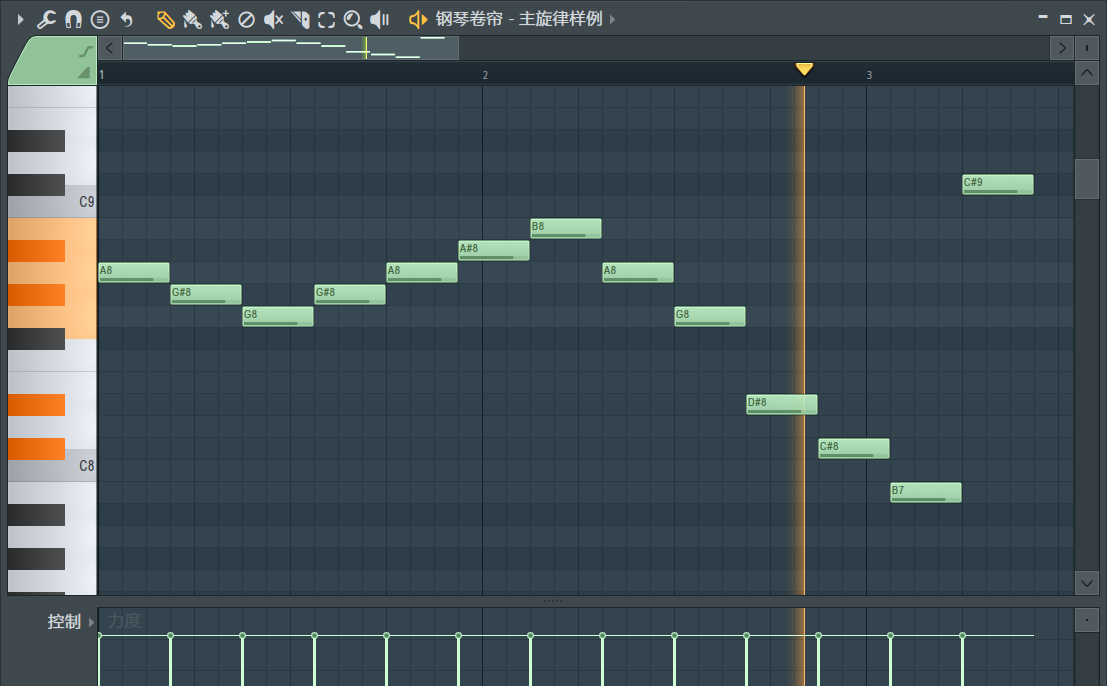
Task: Open the 控制 control selector
Action: click(64, 622)
